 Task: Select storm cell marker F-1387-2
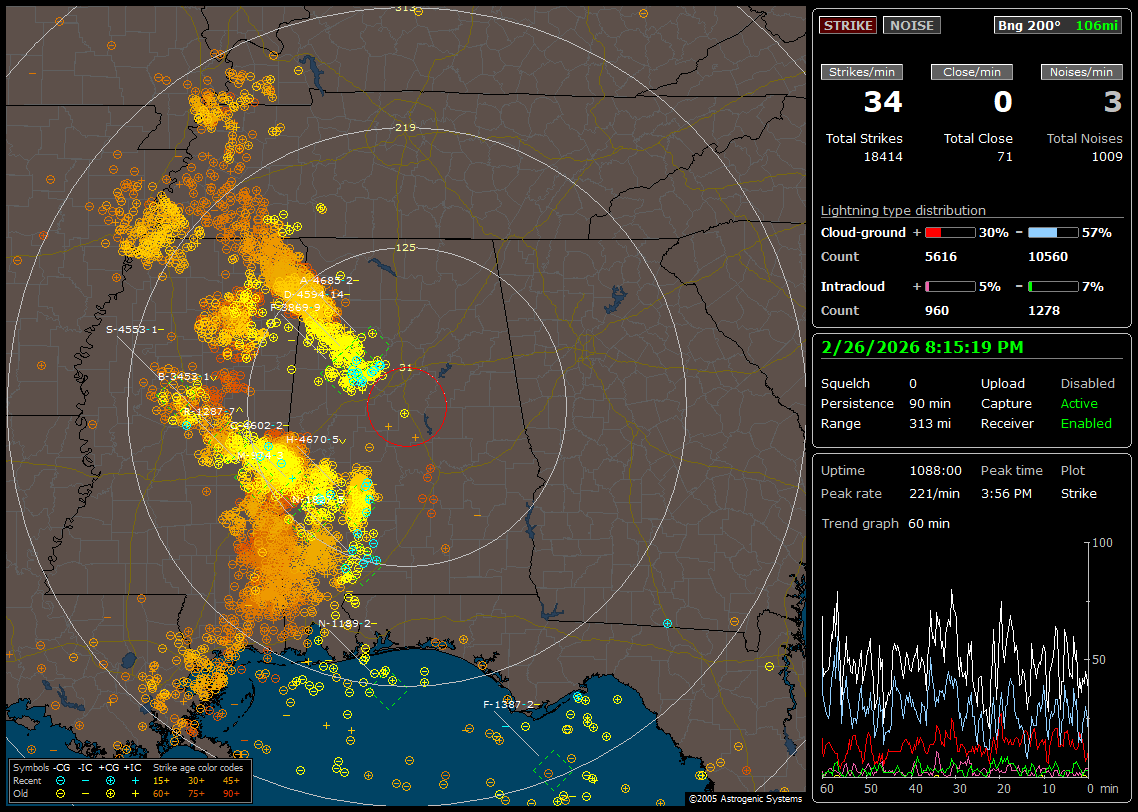click(509, 705)
